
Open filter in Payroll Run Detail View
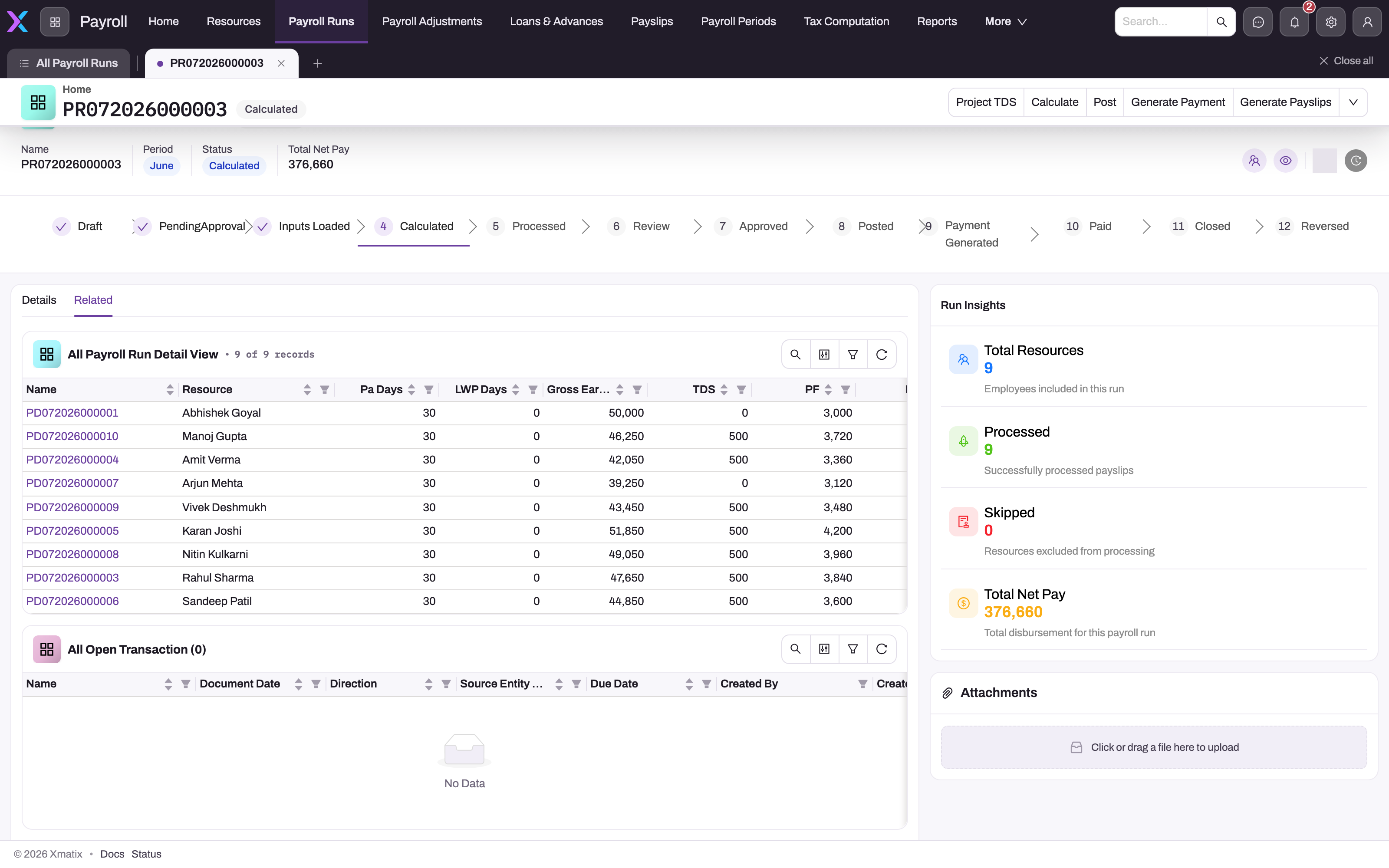853,354
